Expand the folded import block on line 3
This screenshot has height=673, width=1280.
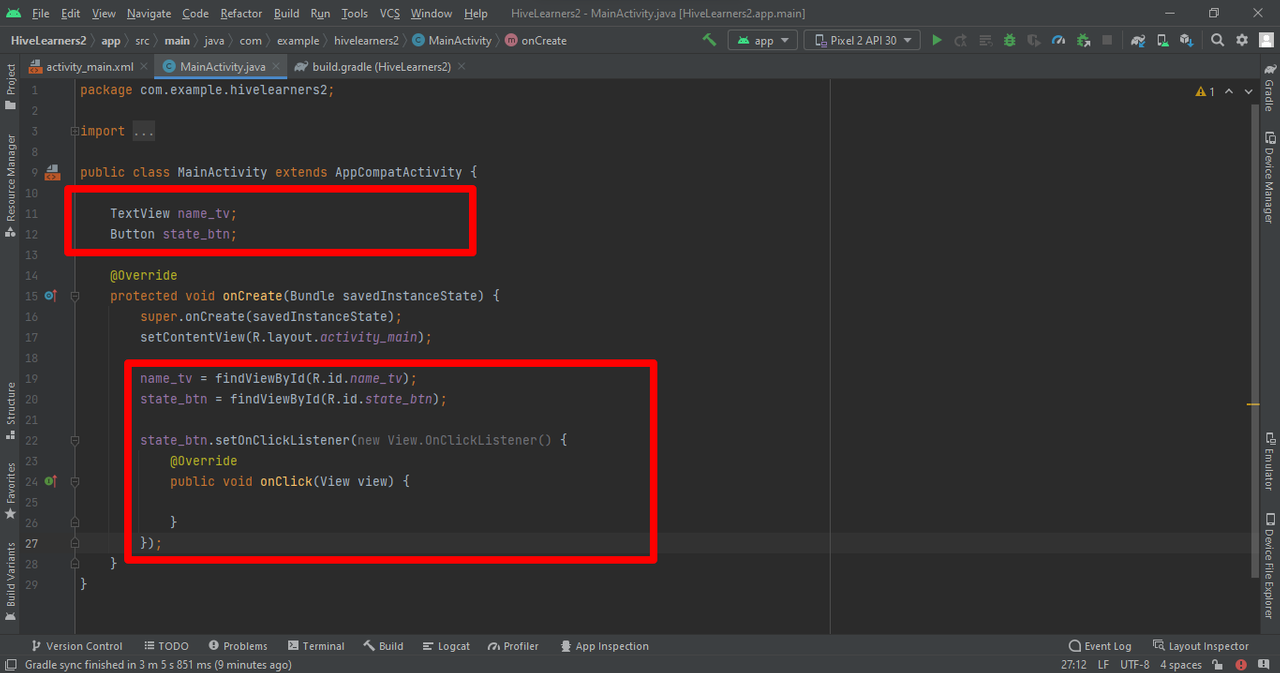click(75, 132)
